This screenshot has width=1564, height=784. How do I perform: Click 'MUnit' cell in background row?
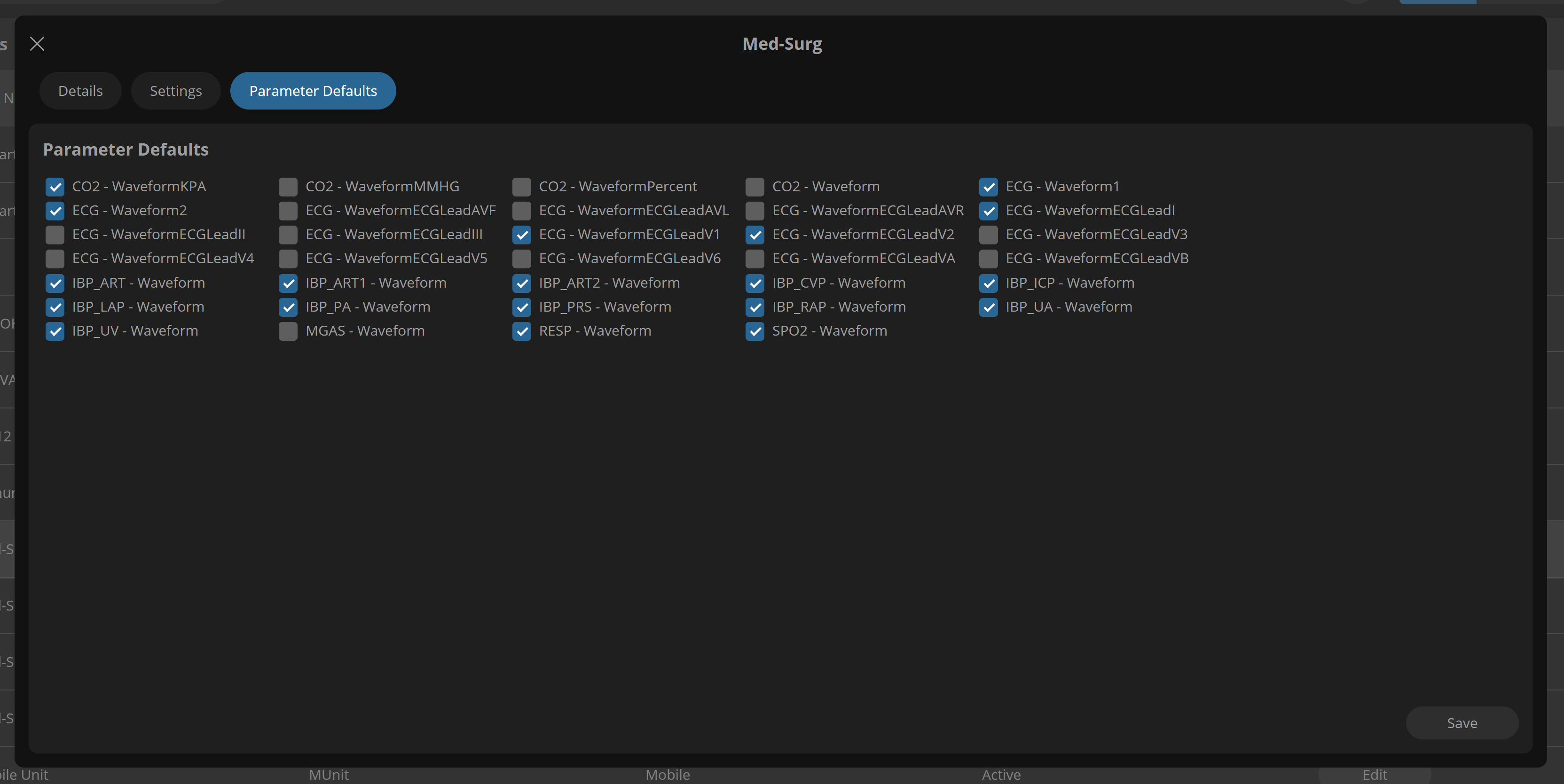click(x=329, y=775)
